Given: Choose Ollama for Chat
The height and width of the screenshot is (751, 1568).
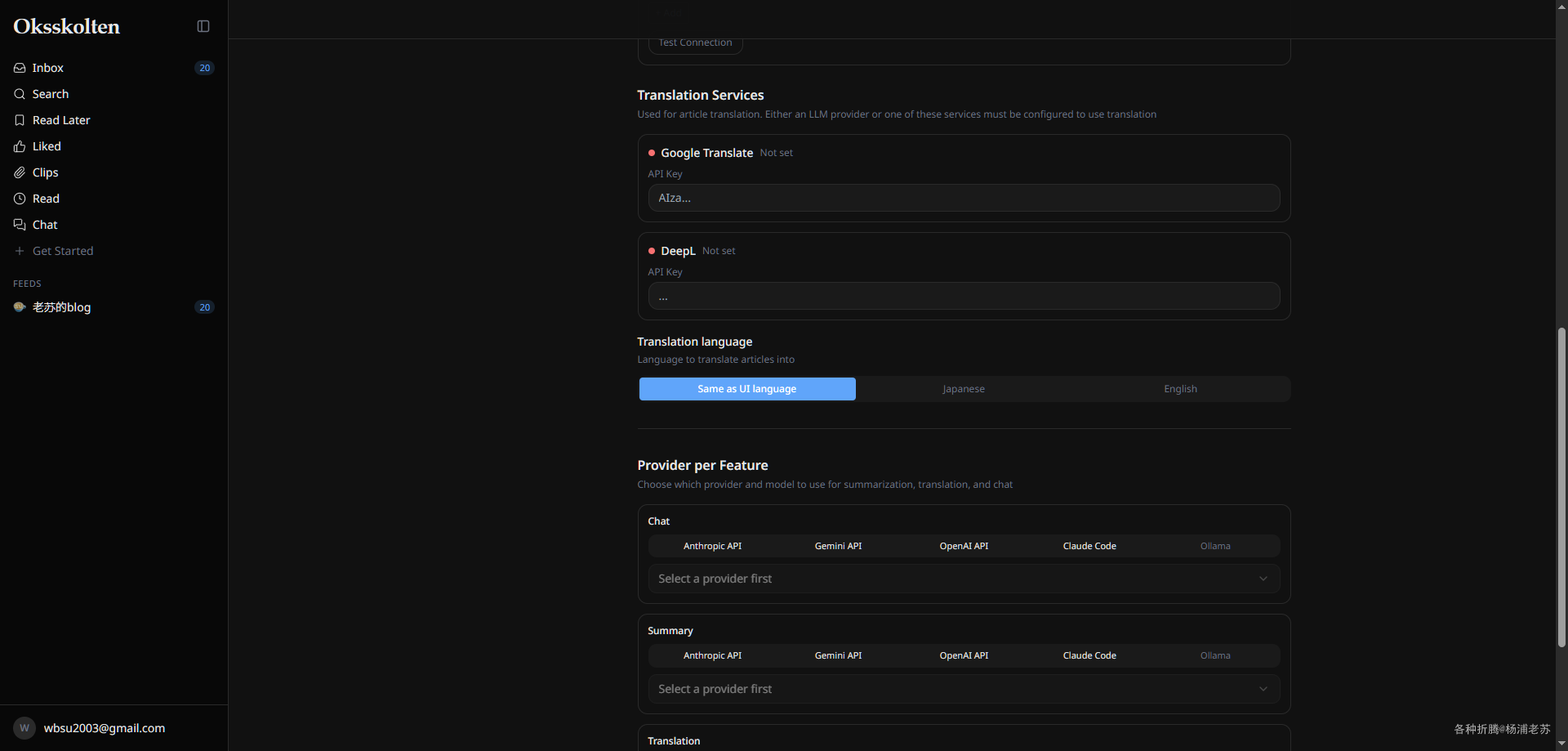Looking at the screenshot, I should [x=1215, y=546].
